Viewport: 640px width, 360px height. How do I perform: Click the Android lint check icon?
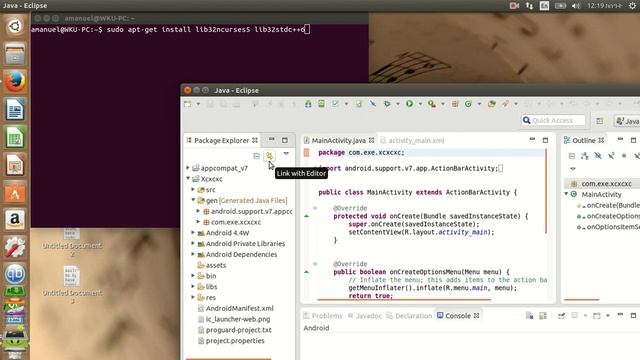point(336,104)
